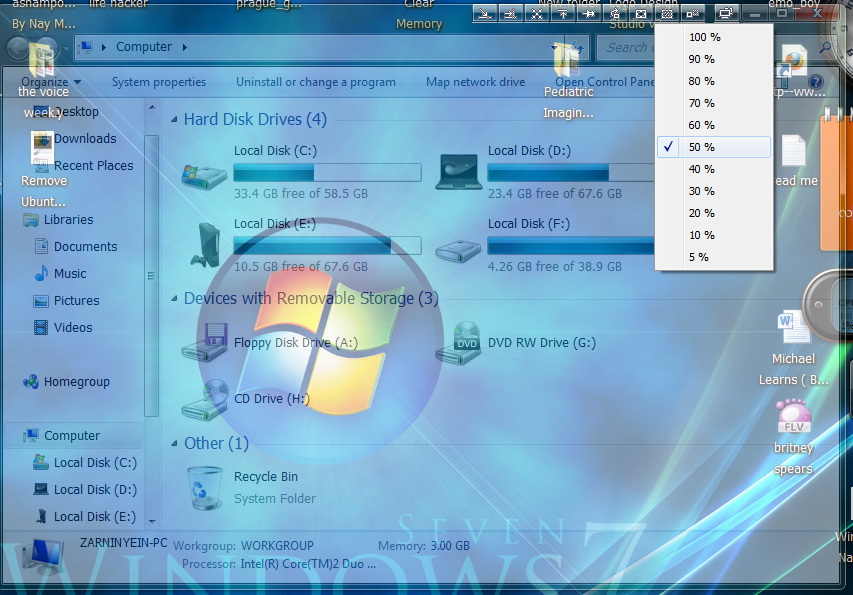853x595 pixels.
Task: Click Map network drive
Action: point(475,82)
